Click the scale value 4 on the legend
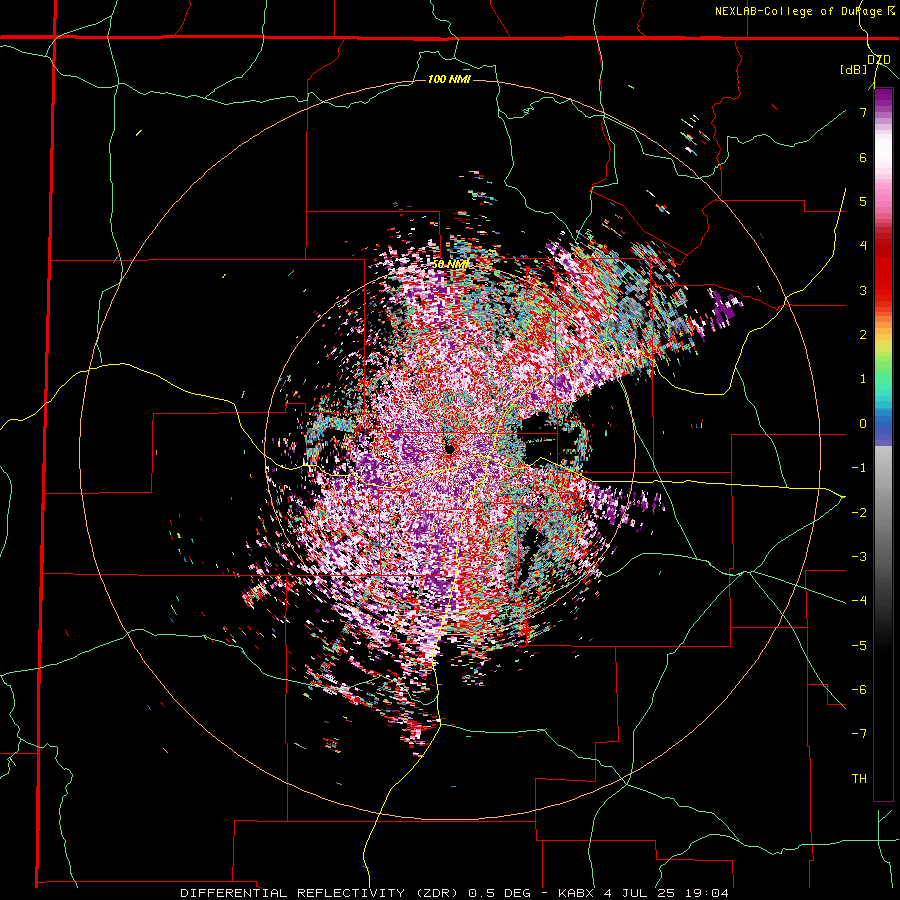900x900 pixels. point(863,245)
